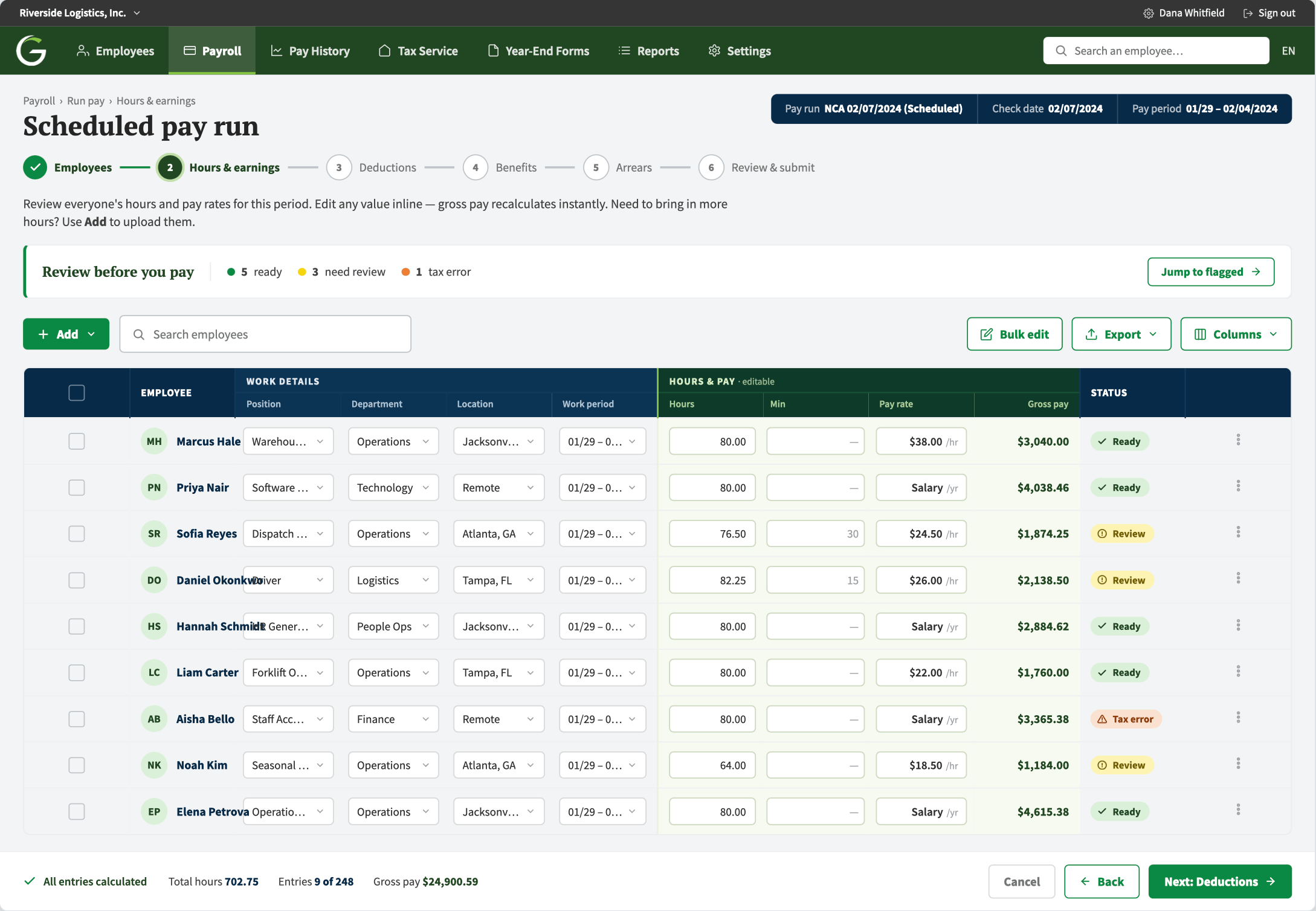The width and height of the screenshot is (1316, 911).
Task: Open row options for Hannah Schmidt
Action: coord(1238,625)
